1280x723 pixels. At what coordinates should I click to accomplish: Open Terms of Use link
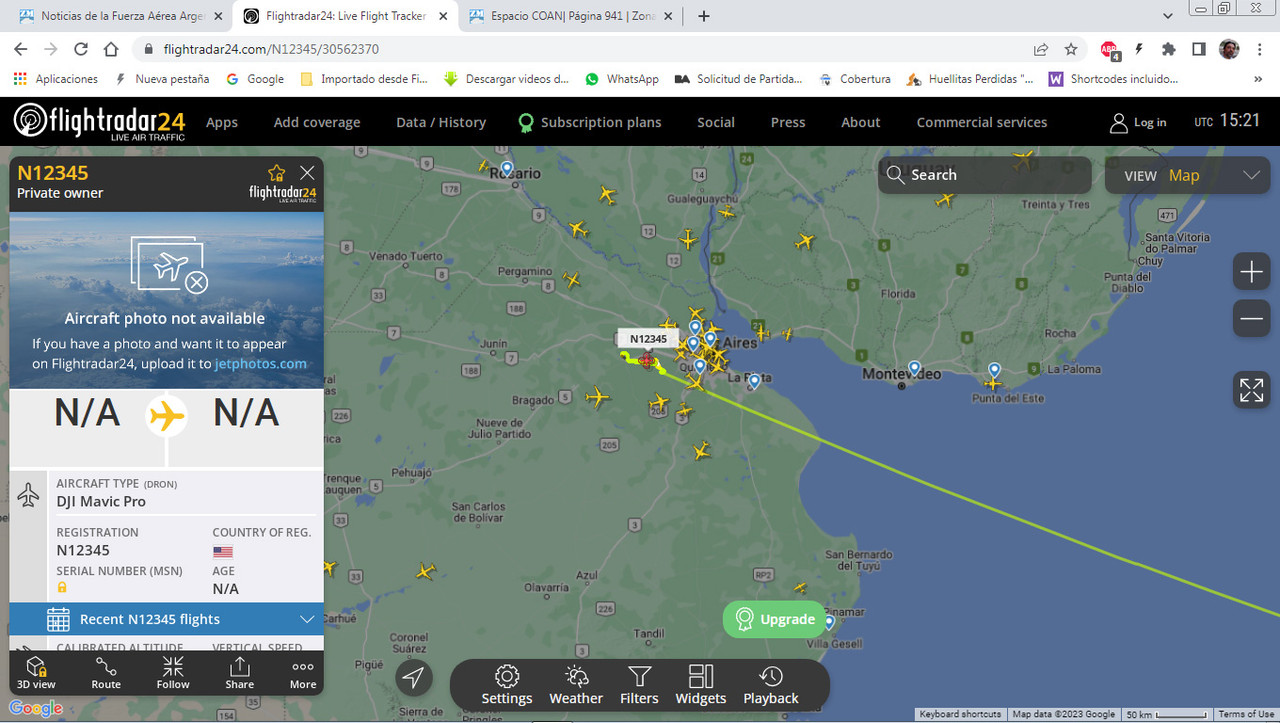[1246, 714]
